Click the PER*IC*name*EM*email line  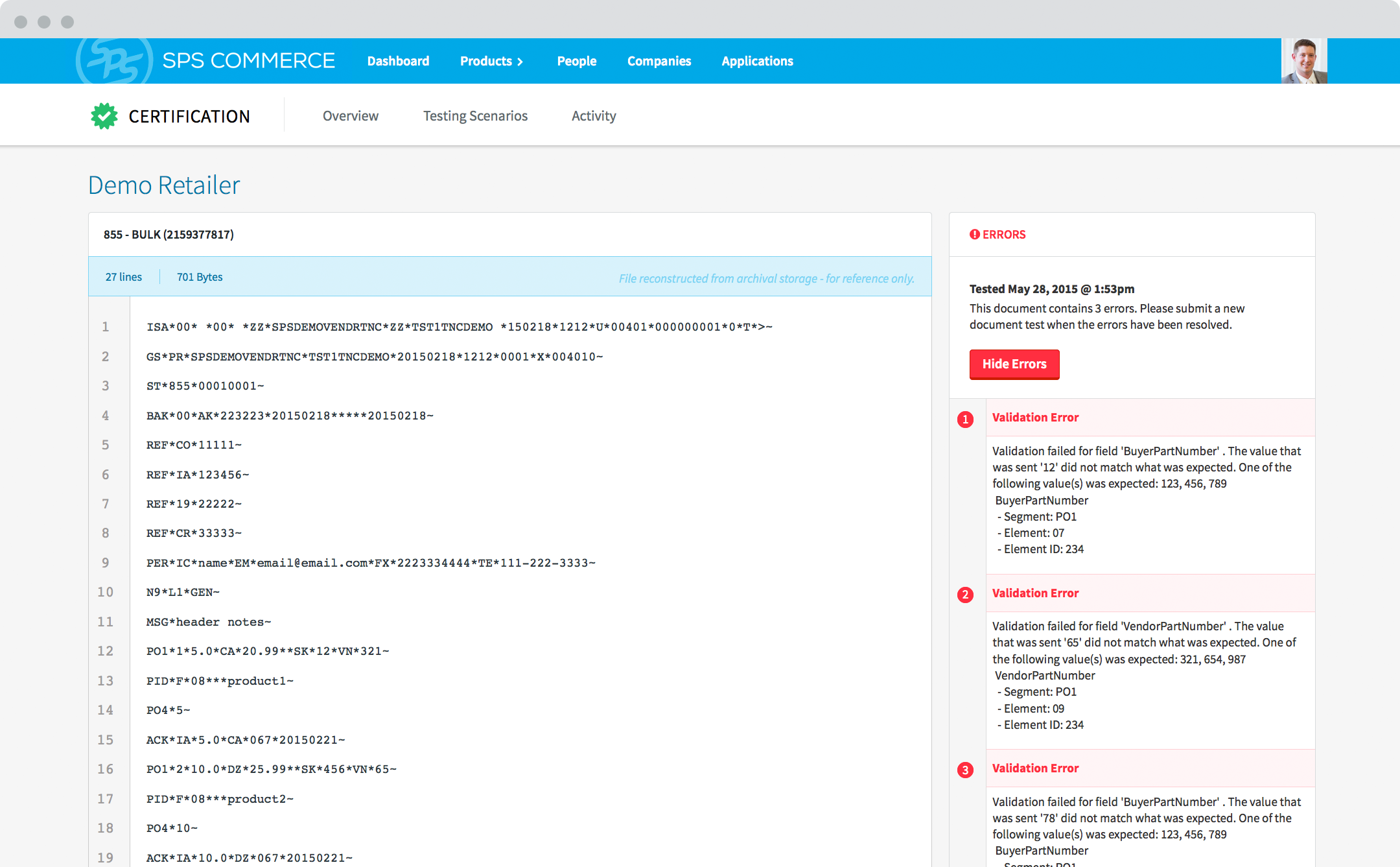pyautogui.click(x=371, y=563)
